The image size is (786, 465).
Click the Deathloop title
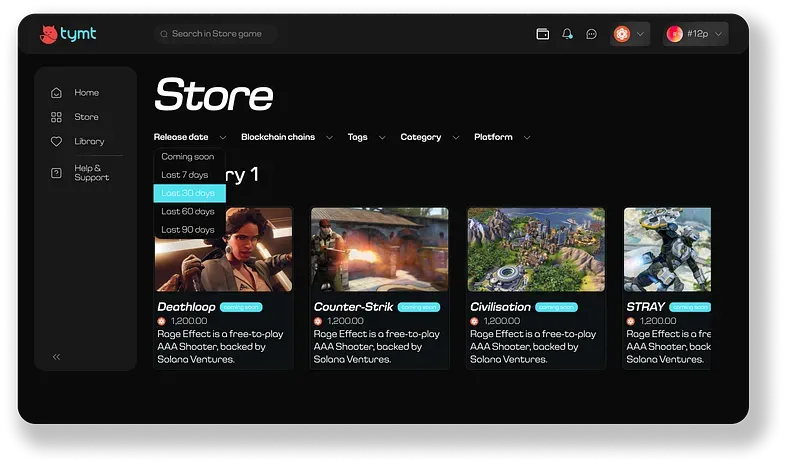(186, 307)
